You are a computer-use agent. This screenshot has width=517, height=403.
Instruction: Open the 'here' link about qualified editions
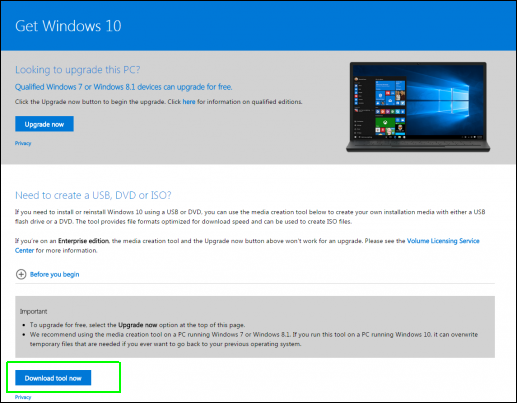click(x=189, y=102)
